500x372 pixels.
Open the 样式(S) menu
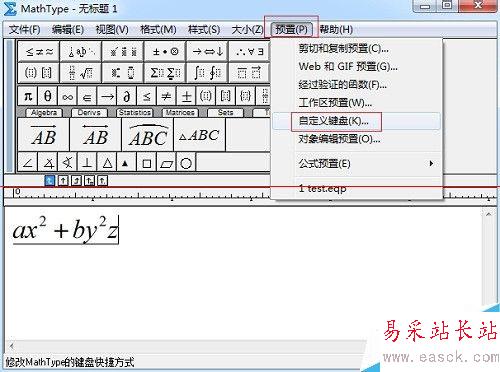coord(204,30)
